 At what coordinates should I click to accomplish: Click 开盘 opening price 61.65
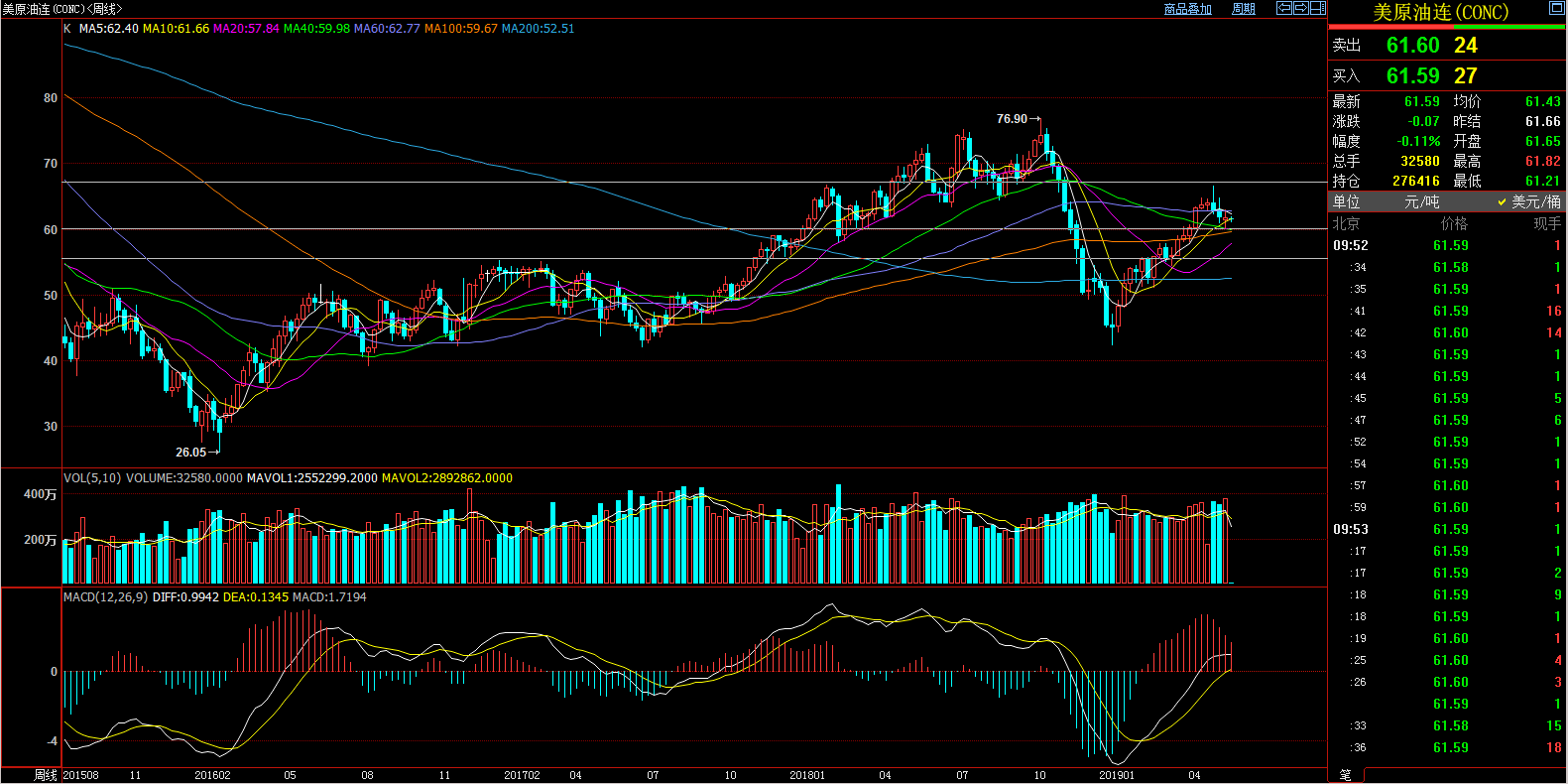(1542, 141)
